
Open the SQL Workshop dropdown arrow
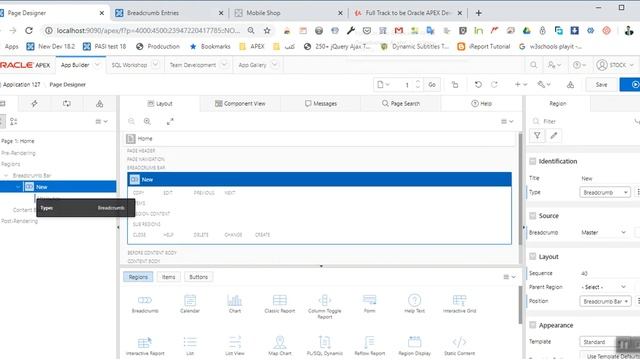(156, 65)
